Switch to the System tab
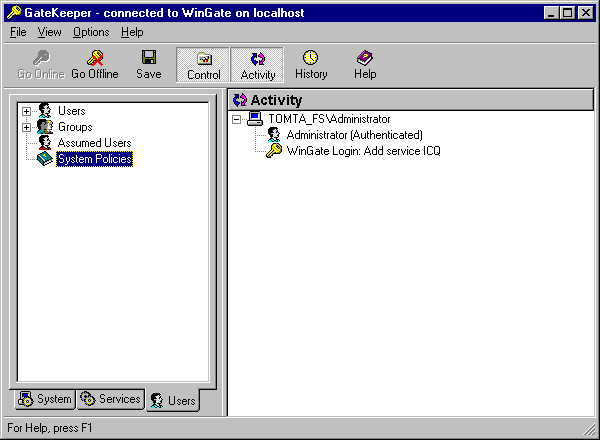Image resolution: width=600 pixels, height=440 pixels. [x=45, y=399]
